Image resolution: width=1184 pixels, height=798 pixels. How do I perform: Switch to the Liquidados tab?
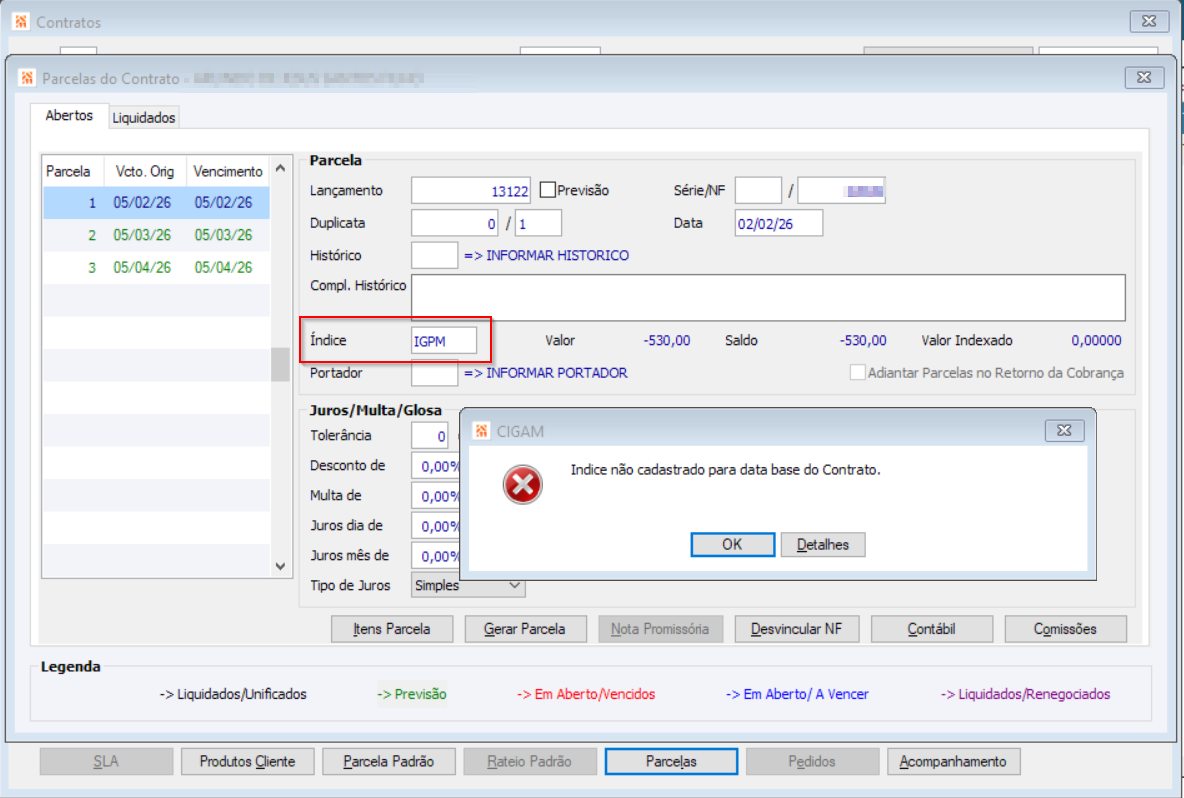click(143, 118)
